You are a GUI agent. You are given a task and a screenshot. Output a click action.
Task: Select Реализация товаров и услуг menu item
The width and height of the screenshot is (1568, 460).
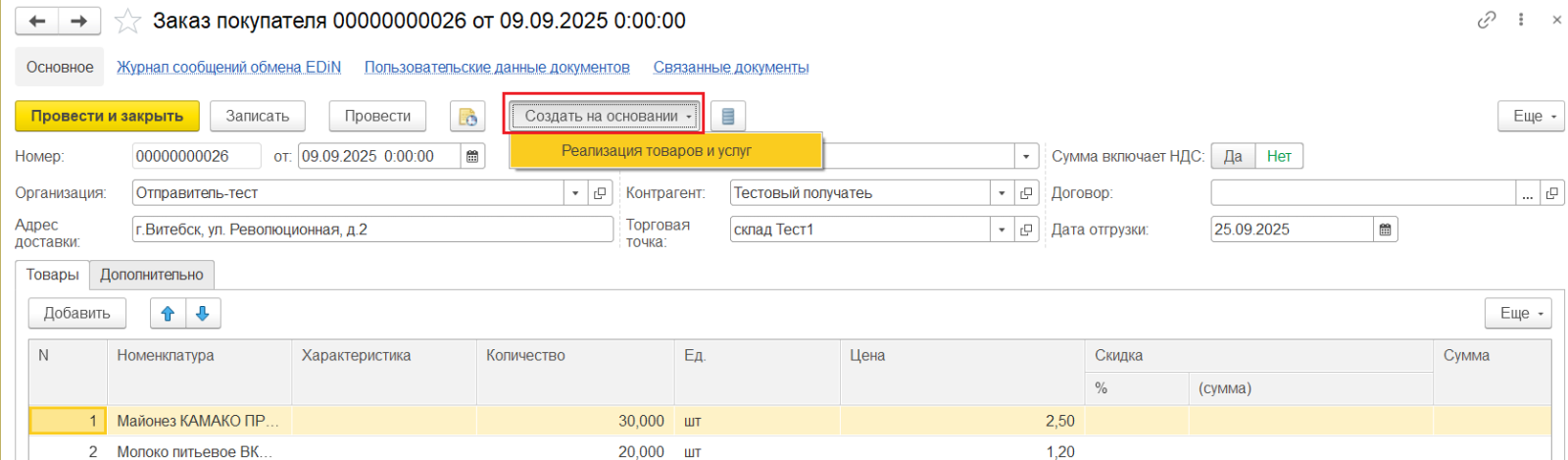[656, 151]
